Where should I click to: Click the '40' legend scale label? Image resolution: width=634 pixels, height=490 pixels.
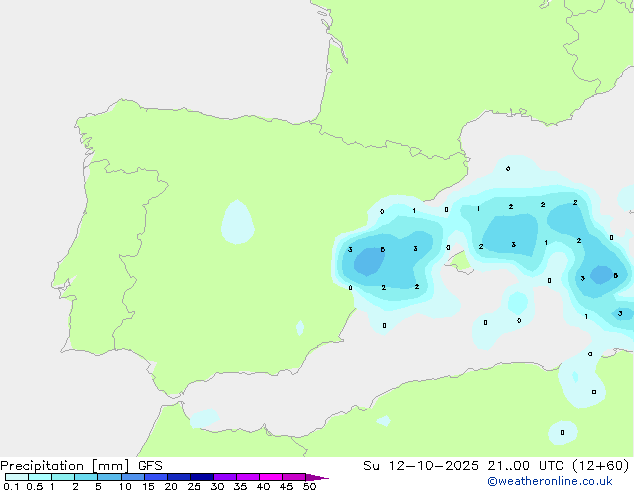[264, 486]
